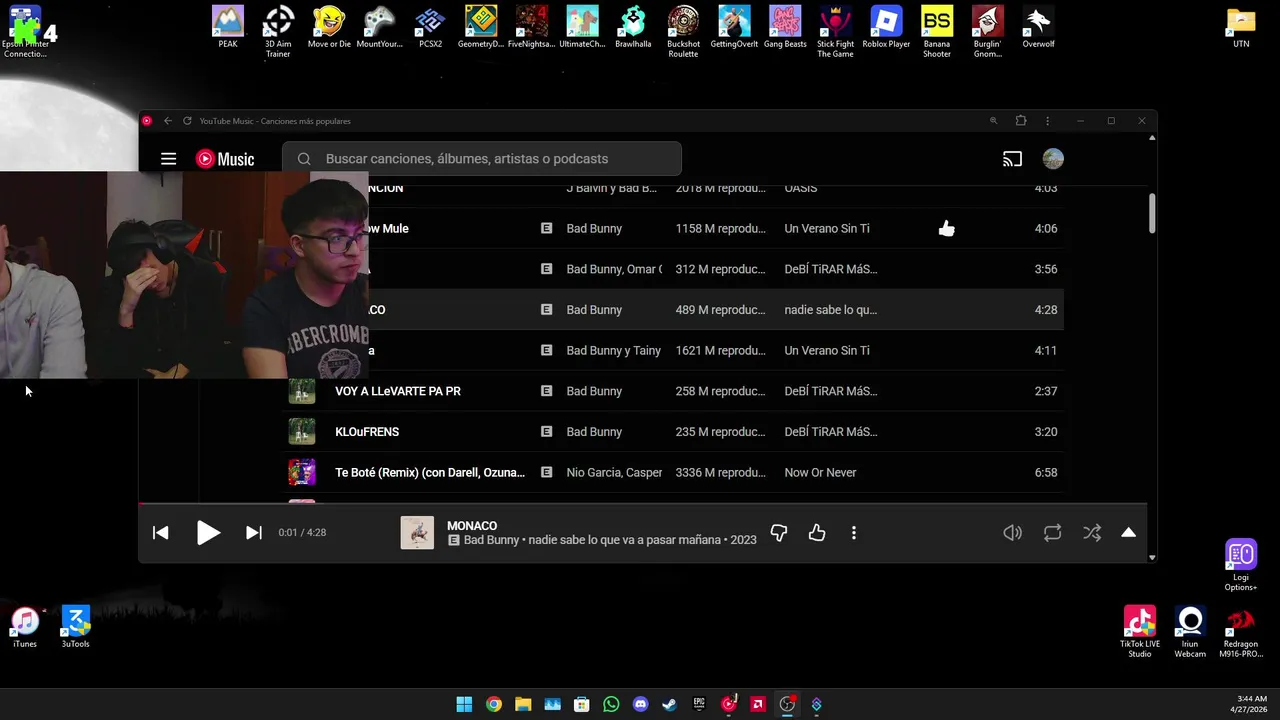
Task: Open the app's three-dot title bar menu
Action: tap(1047, 121)
